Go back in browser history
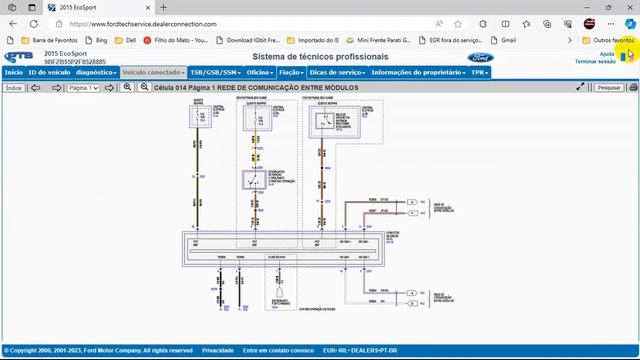 tap(13, 24)
